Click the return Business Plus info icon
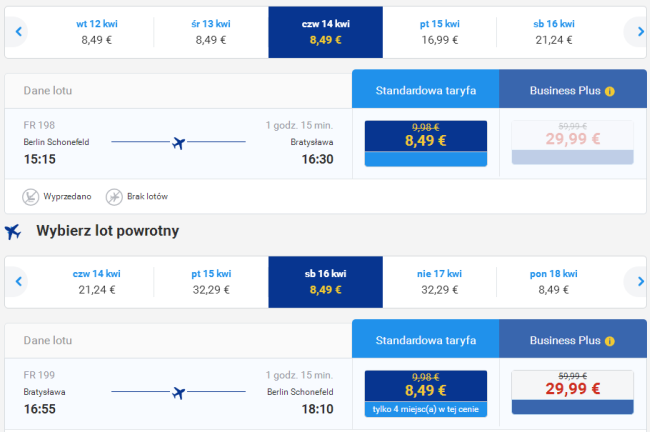The image size is (650, 432). click(609, 341)
